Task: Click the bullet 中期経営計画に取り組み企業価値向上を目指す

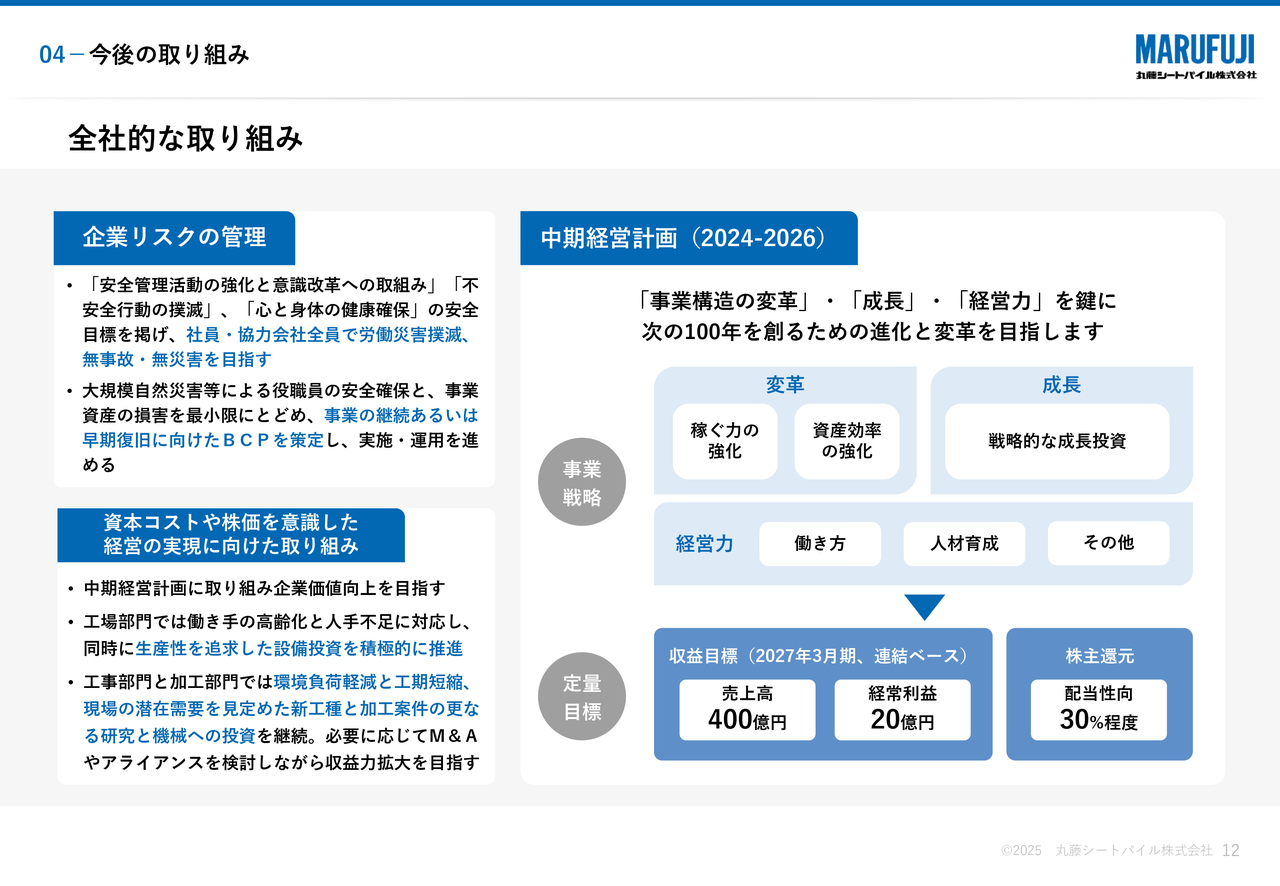Action: (264, 589)
